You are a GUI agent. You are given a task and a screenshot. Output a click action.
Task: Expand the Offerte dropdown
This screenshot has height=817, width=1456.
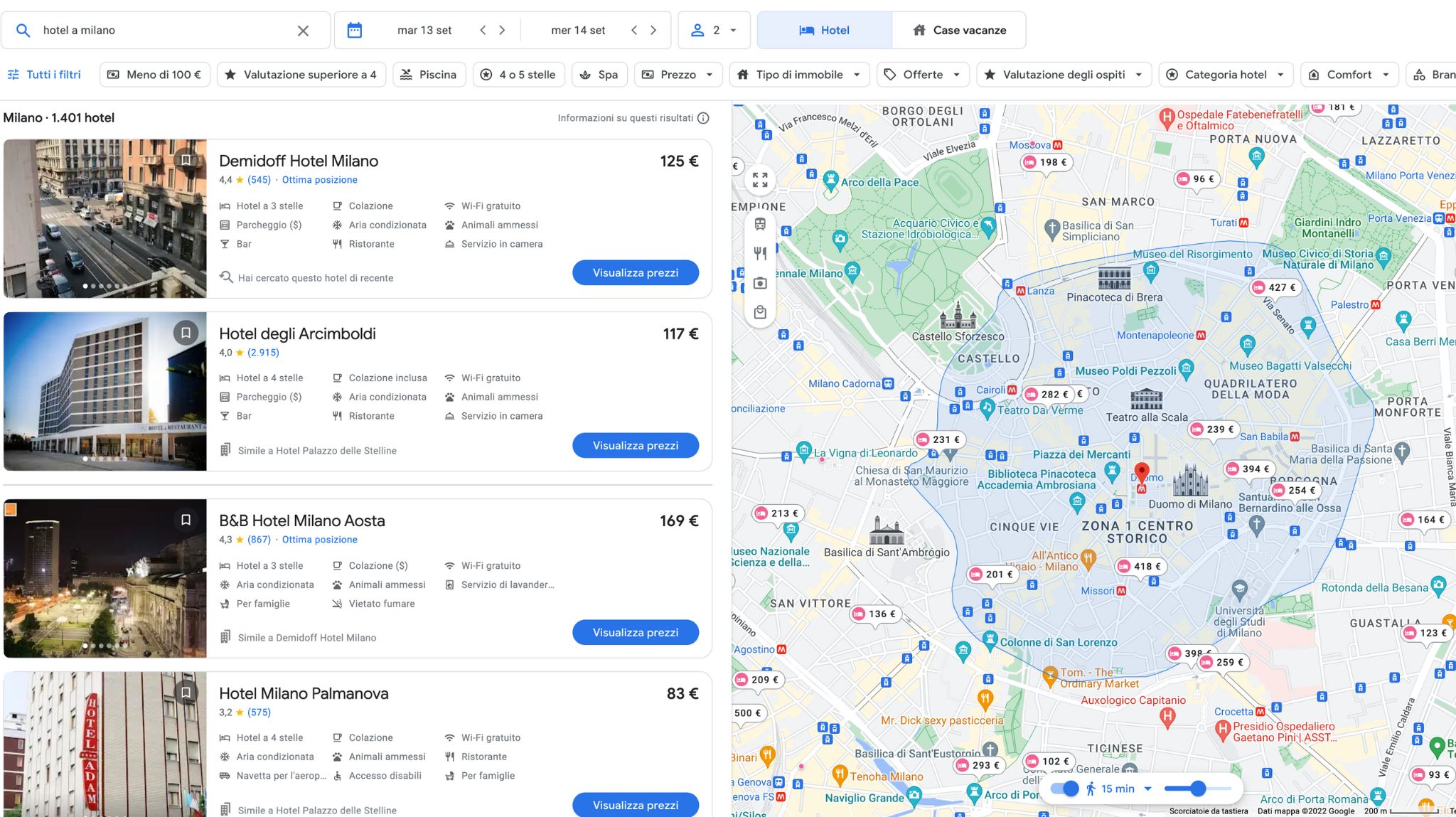click(x=923, y=75)
